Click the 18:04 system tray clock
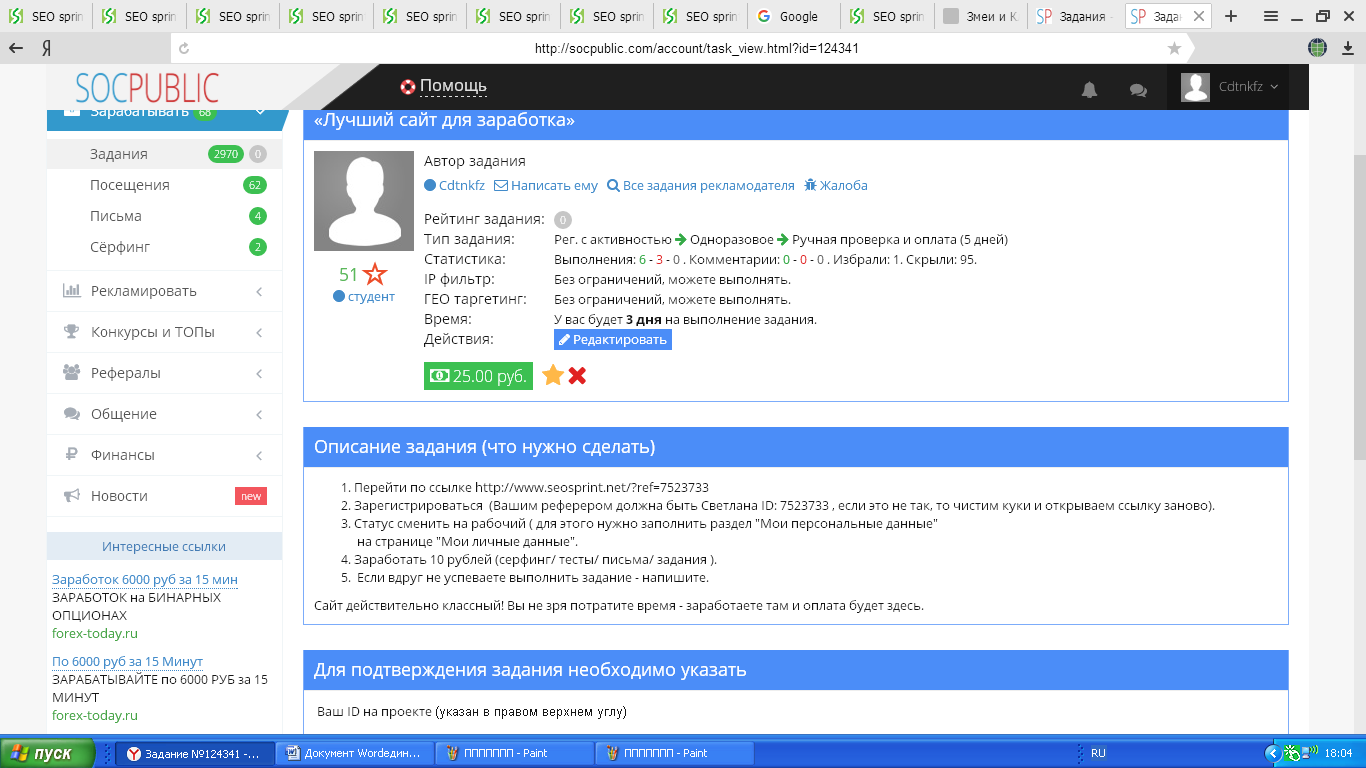Screen dimensions: 1366x768 (1338, 753)
